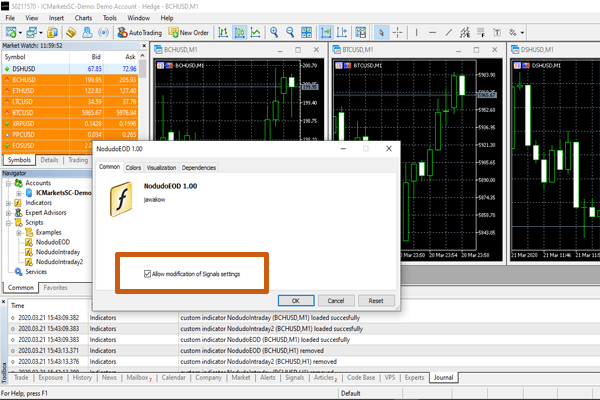Close the Market Watch panel

tap(144, 46)
